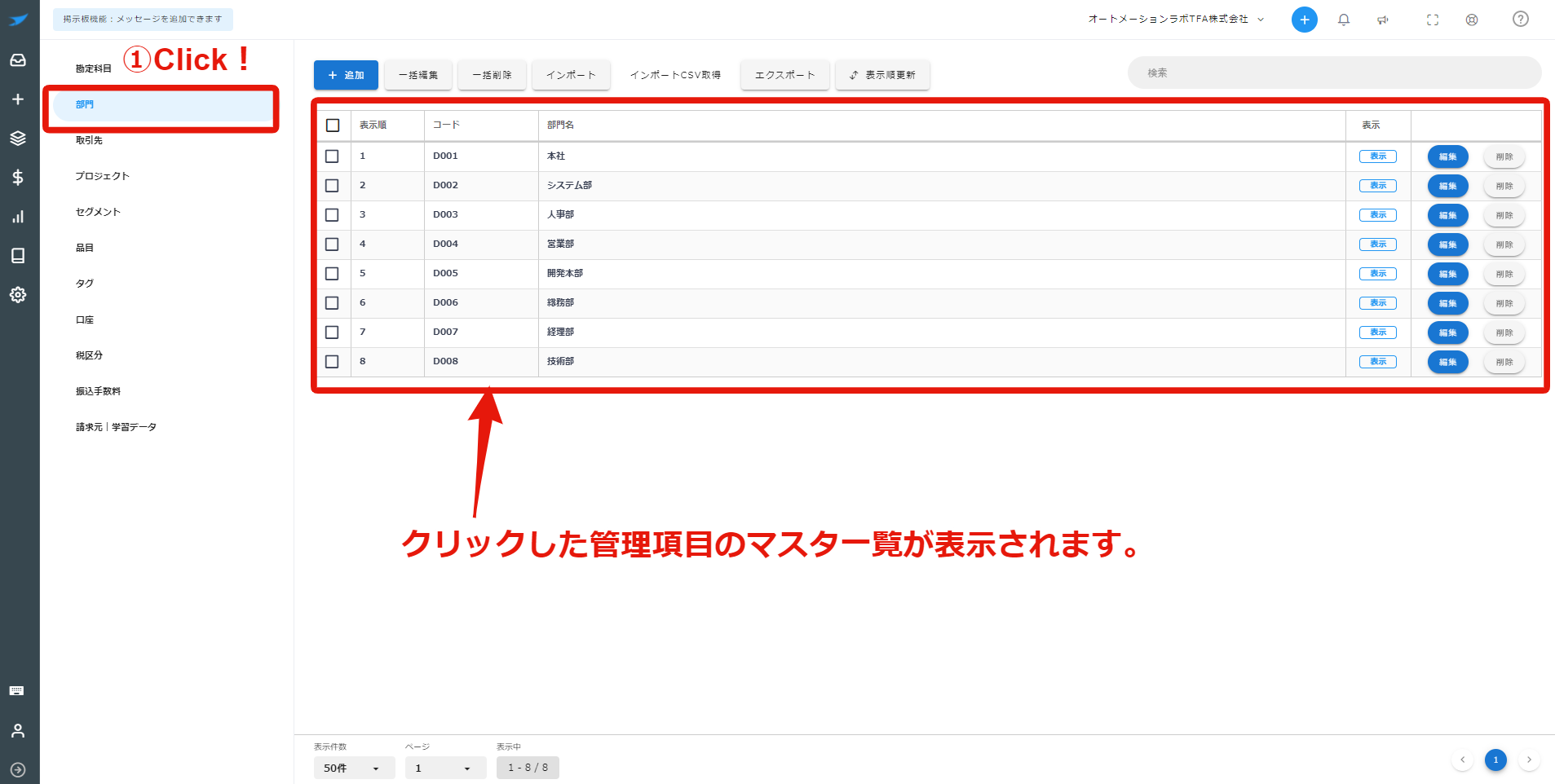Click the 追加 add button
This screenshot has width=1555, height=784.
[346, 75]
